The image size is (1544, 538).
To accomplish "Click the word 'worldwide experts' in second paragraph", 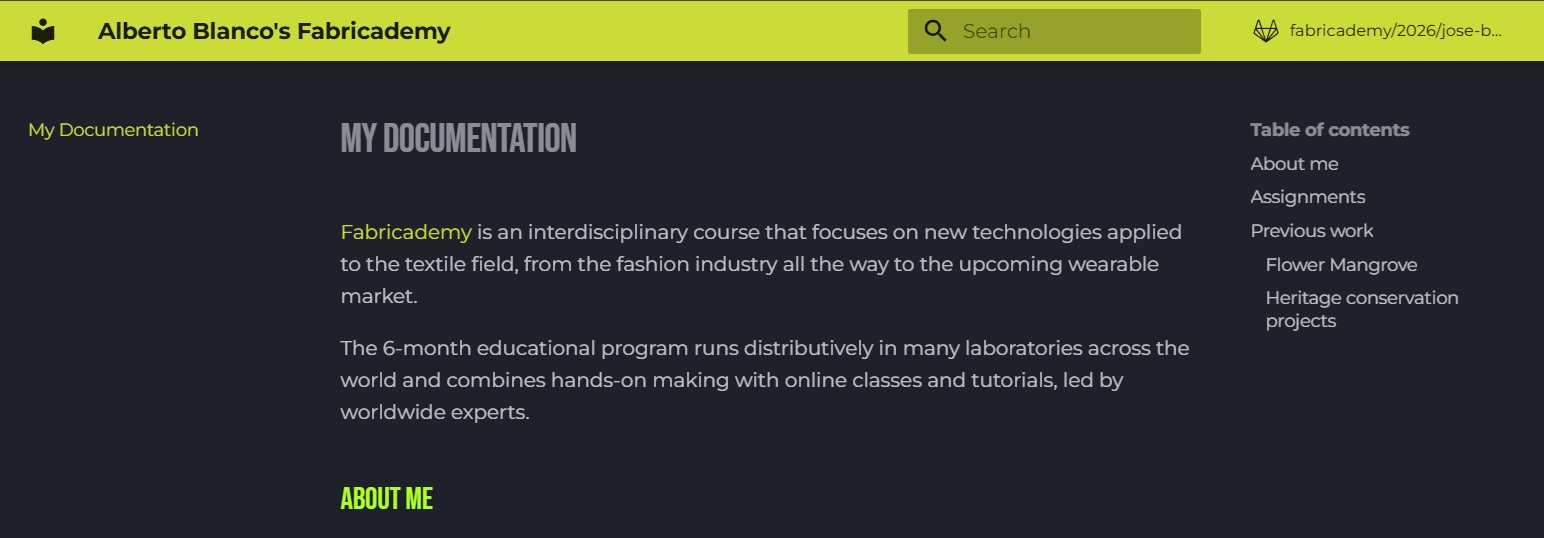I will pos(433,412).
